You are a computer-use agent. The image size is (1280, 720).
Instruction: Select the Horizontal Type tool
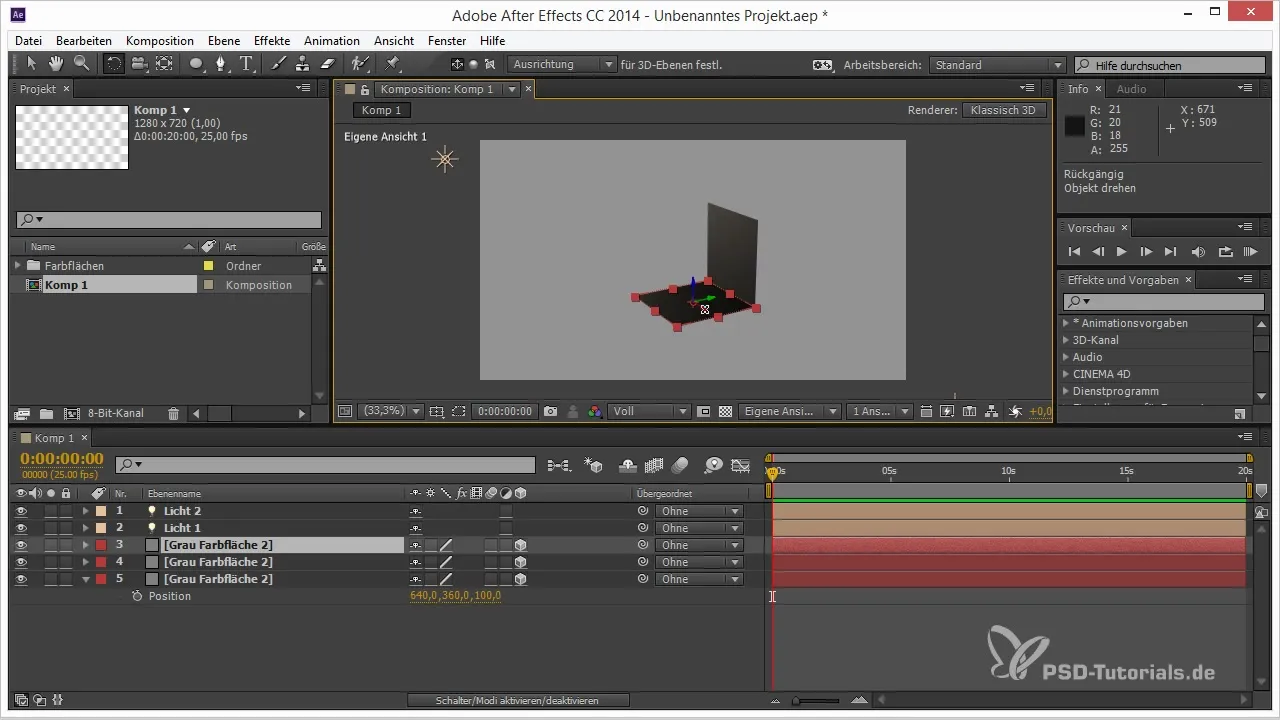click(x=246, y=64)
